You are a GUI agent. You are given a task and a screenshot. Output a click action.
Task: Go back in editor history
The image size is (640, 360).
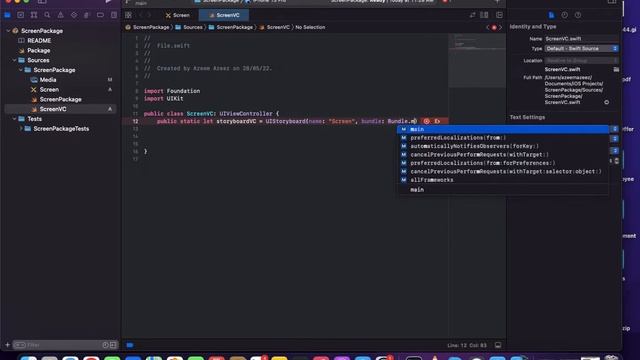coord(141,15)
